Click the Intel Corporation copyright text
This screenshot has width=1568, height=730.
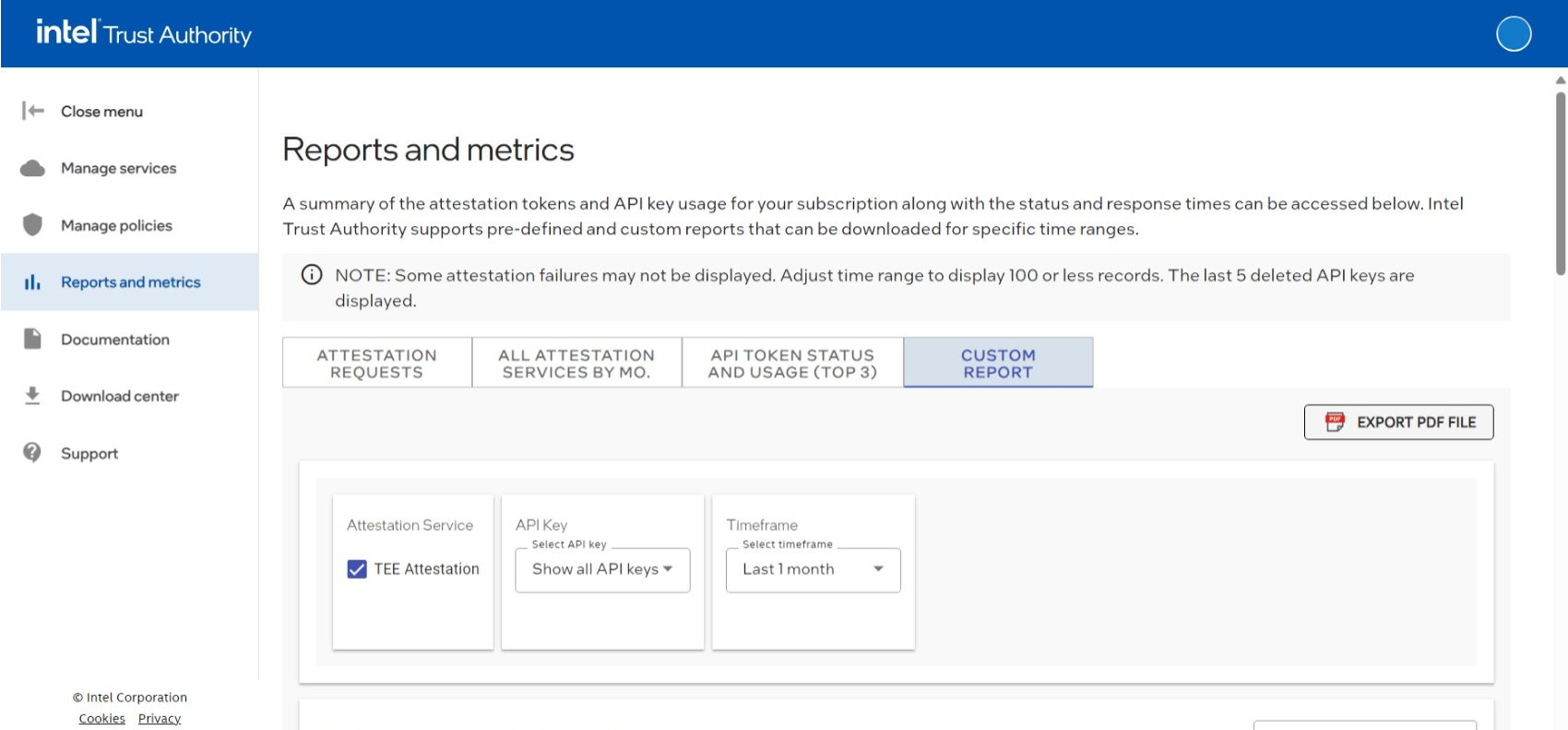(130, 697)
